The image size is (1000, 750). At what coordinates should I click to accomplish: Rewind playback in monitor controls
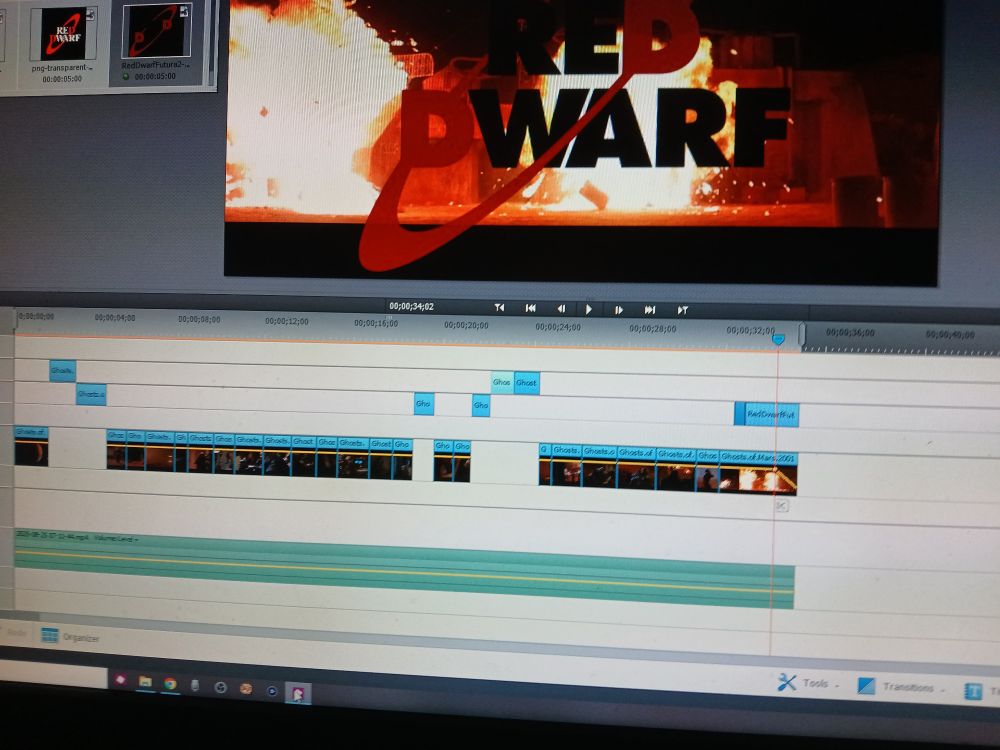click(x=531, y=308)
